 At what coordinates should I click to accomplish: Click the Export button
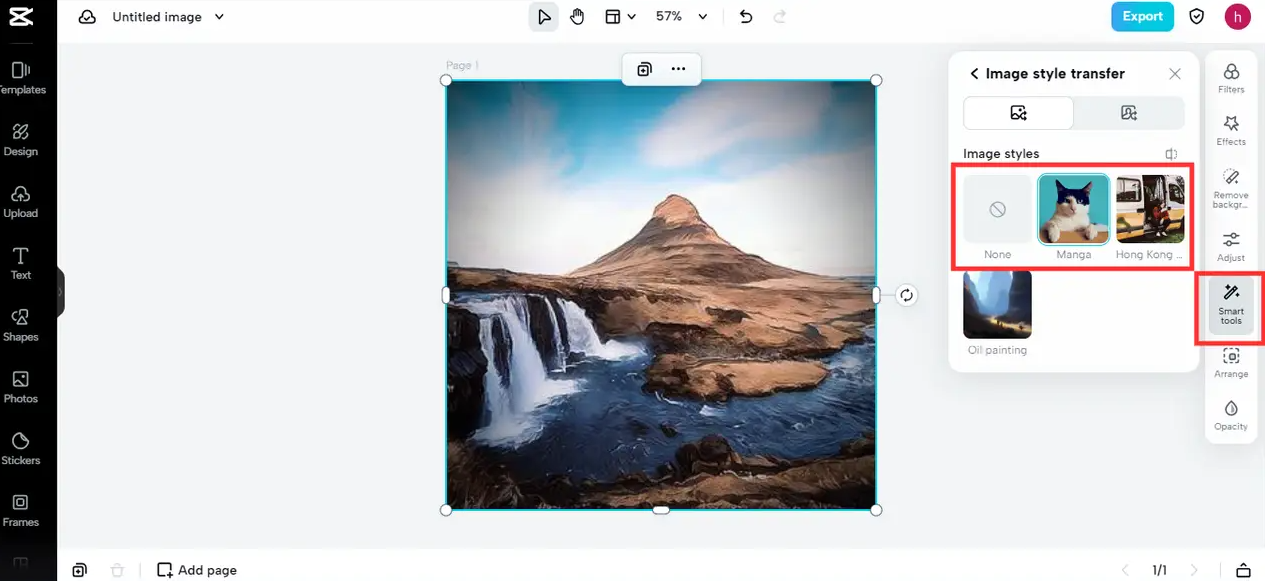pyautogui.click(x=1142, y=16)
